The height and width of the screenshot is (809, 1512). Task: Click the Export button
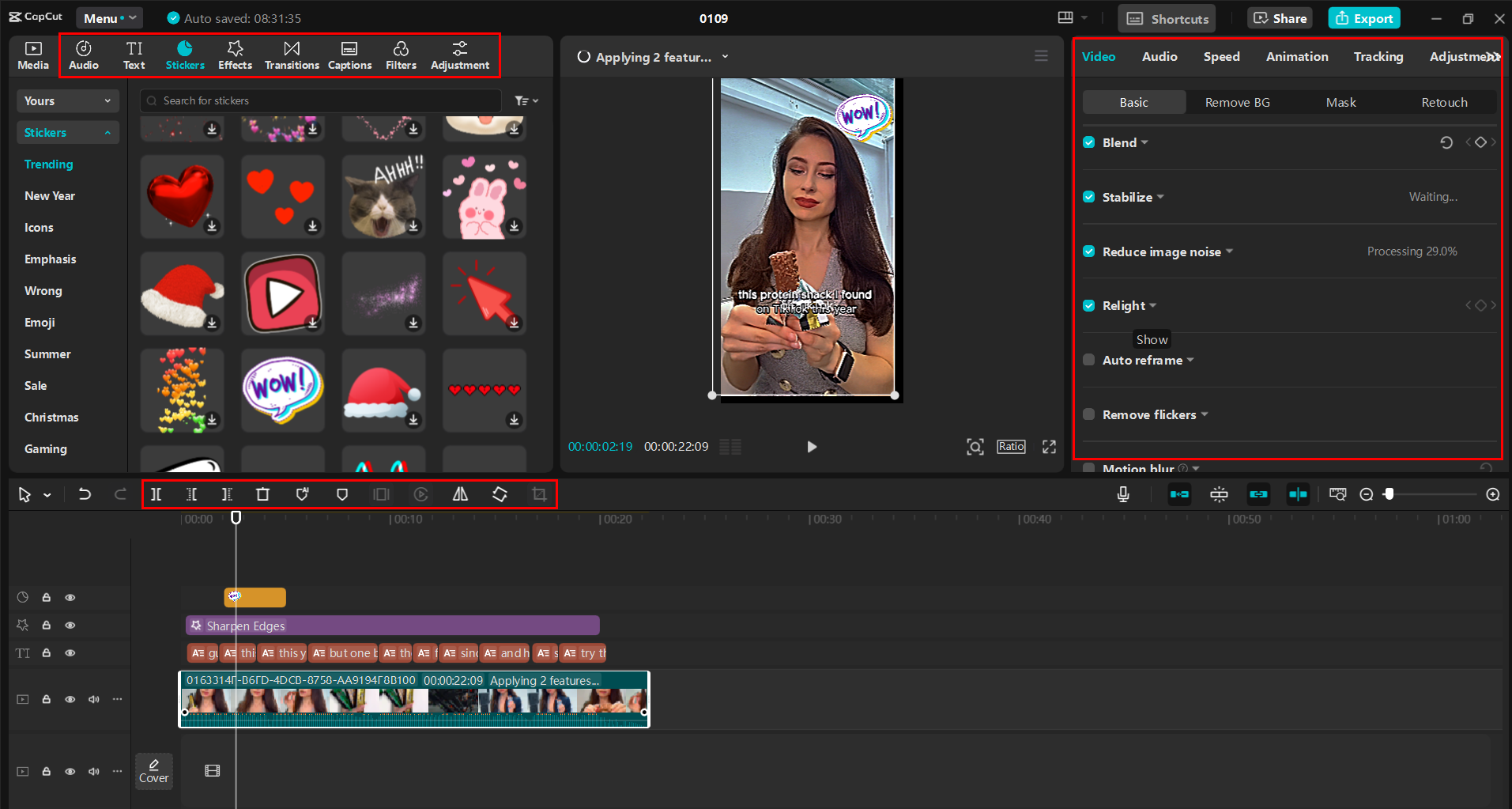pyautogui.click(x=1363, y=17)
